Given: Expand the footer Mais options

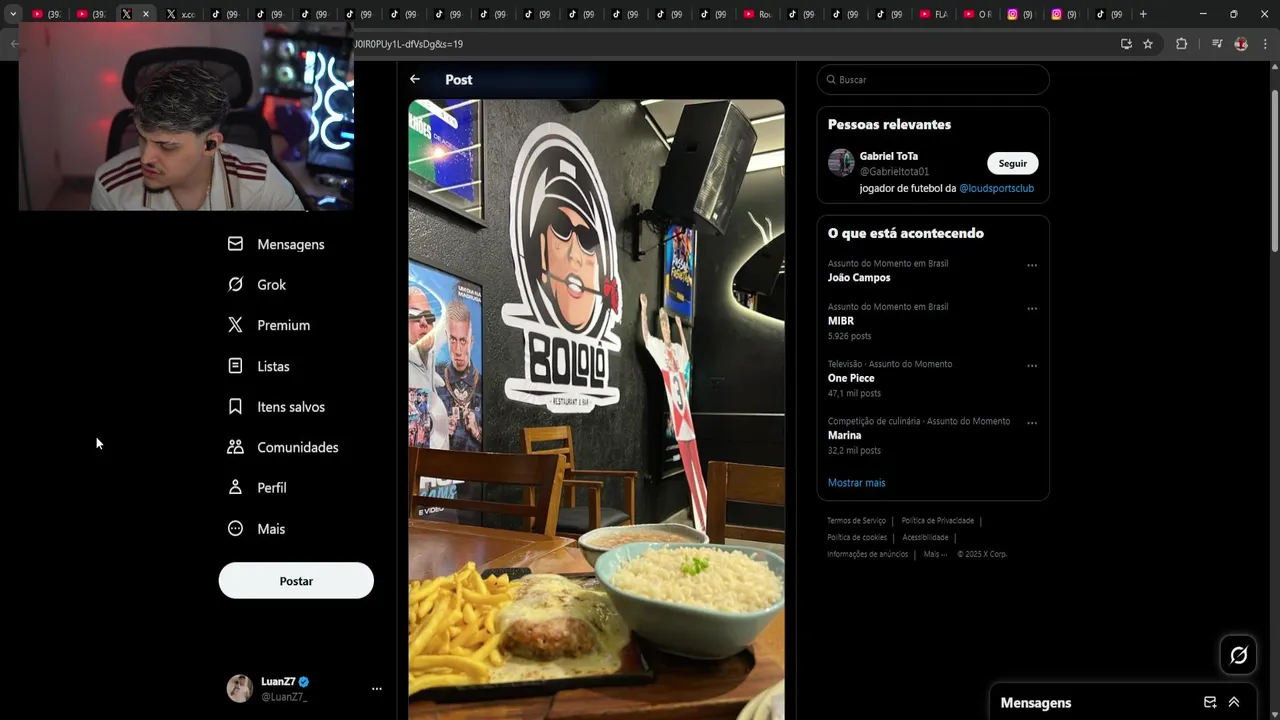Looking at the screenshot, I should [935, 554].
